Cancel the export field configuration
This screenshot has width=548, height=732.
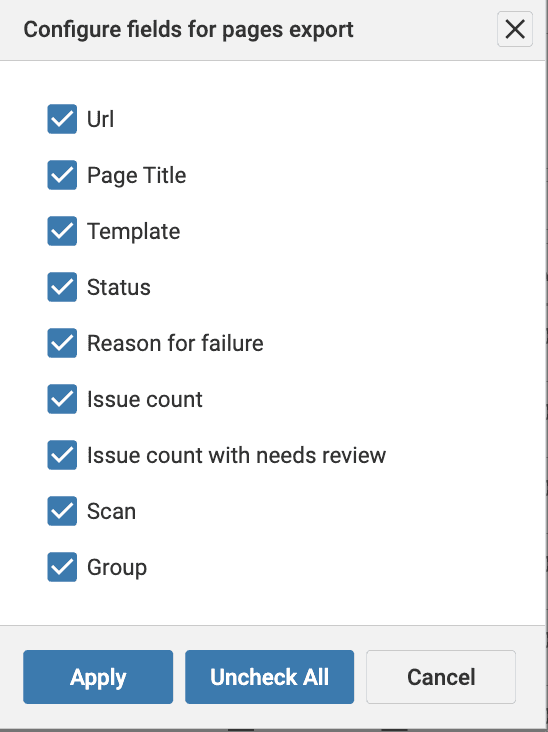pyautogui.click(x=441, y=677)
